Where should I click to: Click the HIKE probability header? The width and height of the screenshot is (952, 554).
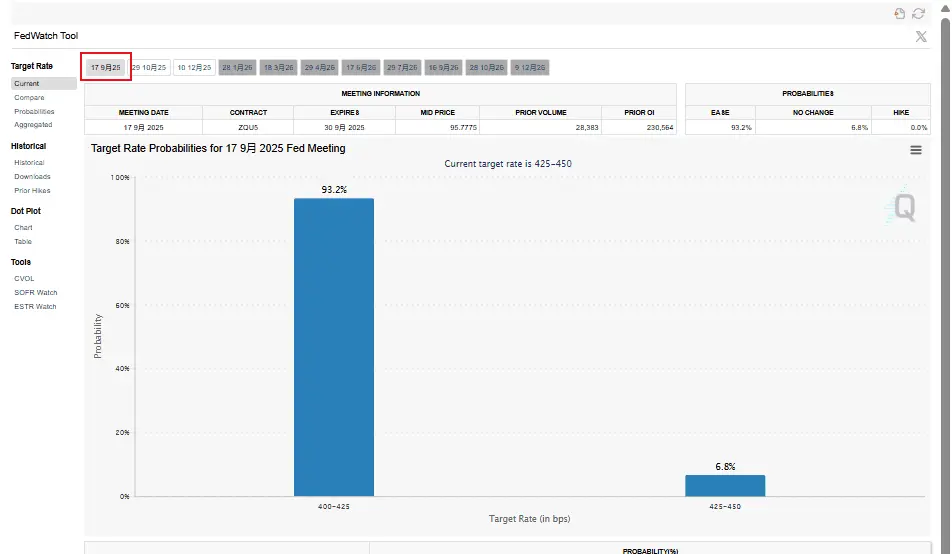901,112
